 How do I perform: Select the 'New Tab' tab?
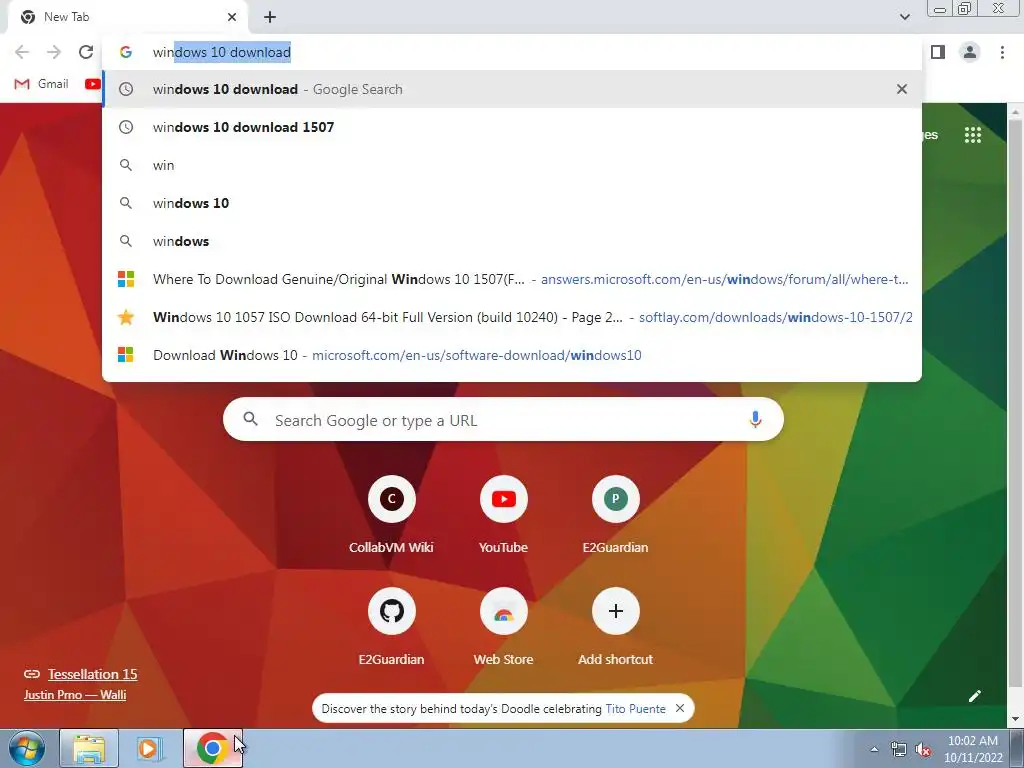pyautogui.click(x=128, y=17)
